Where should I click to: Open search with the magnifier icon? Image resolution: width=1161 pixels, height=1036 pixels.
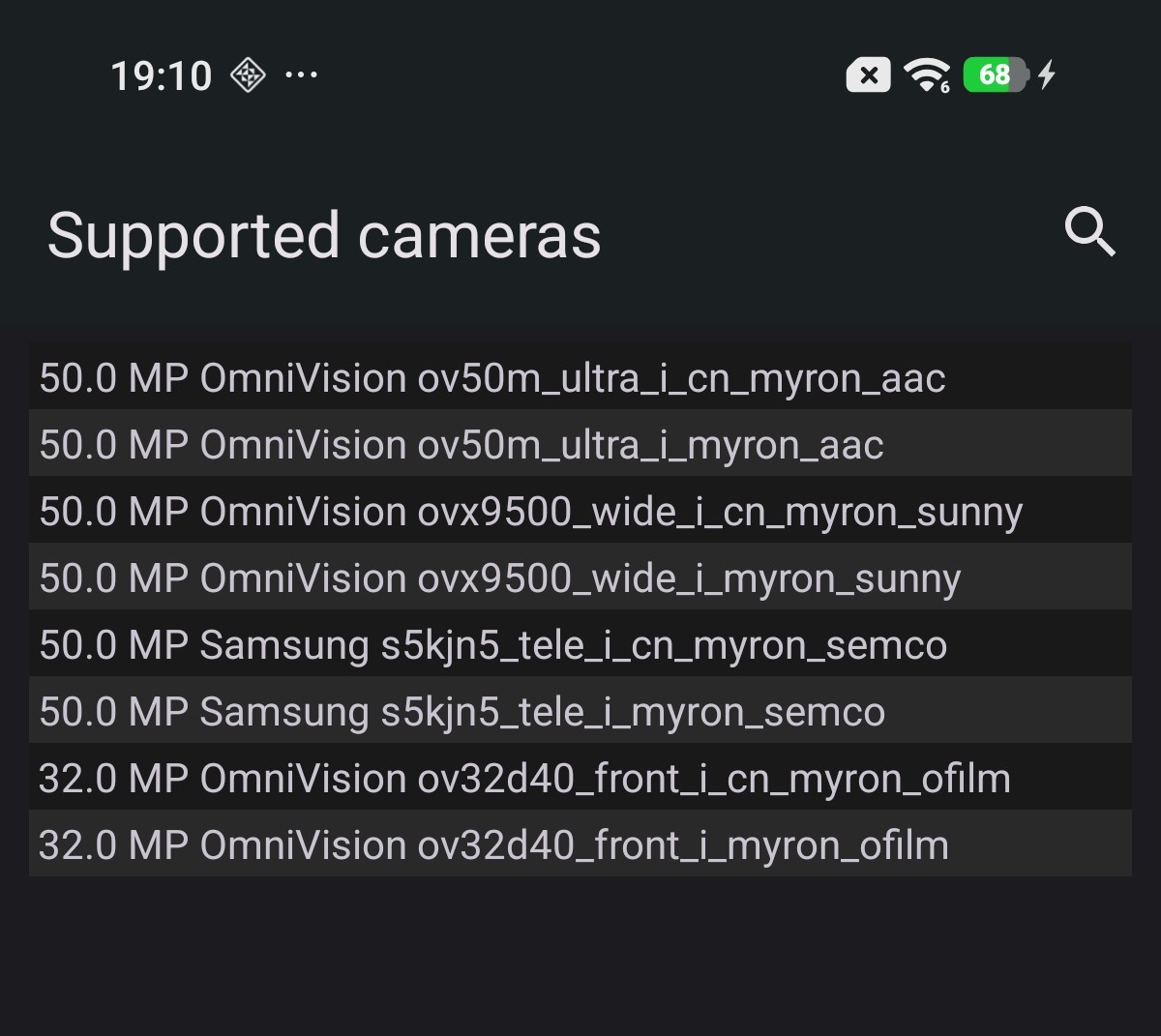1090,233
